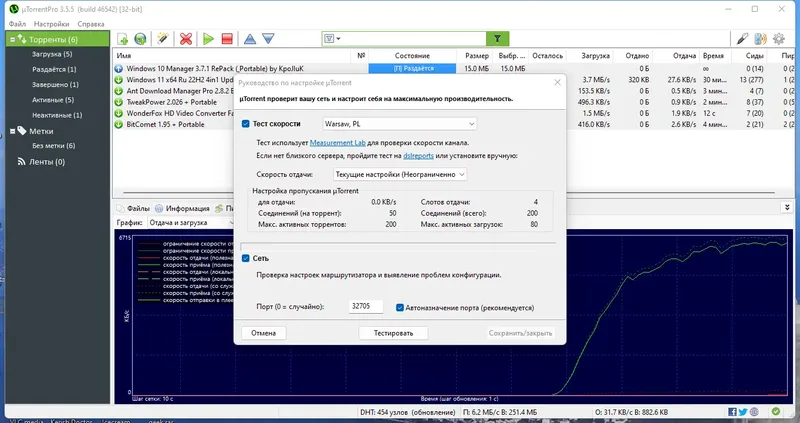Screen dimensions: 800x423
Task: Uncheck Автоназначение порта checkbox
Action: click(x=400, y=308)
